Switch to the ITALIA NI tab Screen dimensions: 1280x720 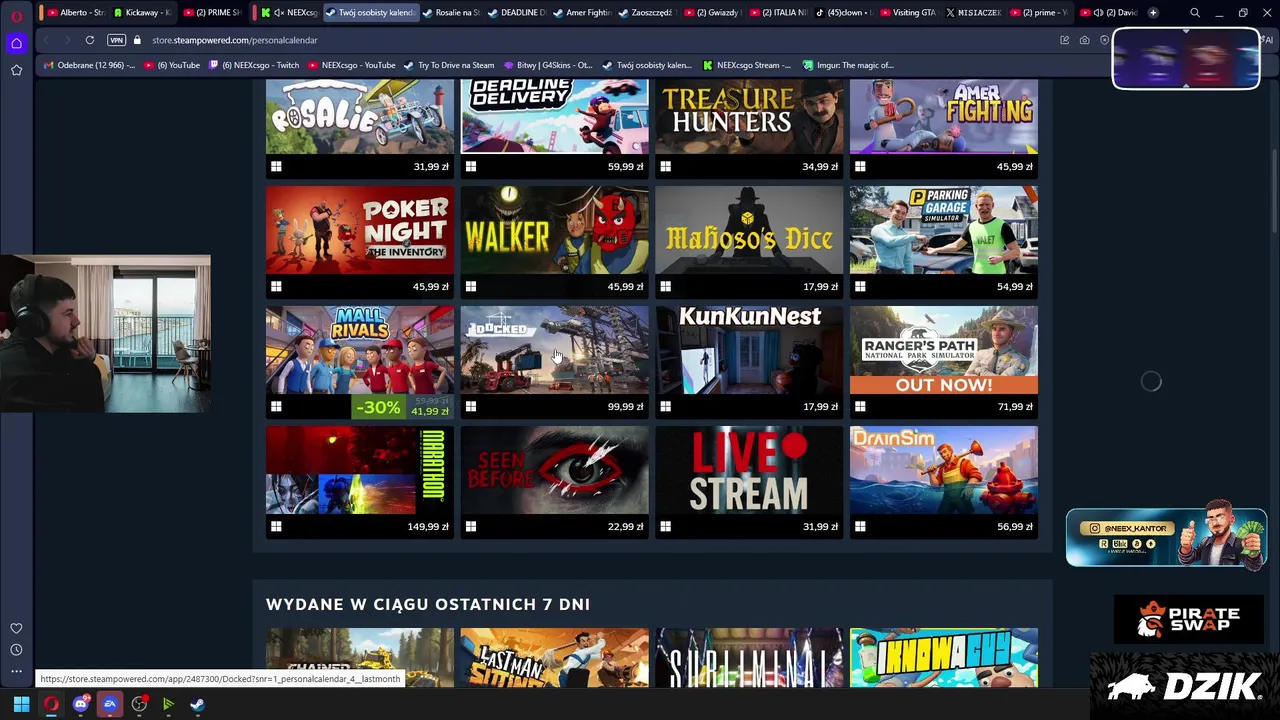776,13
